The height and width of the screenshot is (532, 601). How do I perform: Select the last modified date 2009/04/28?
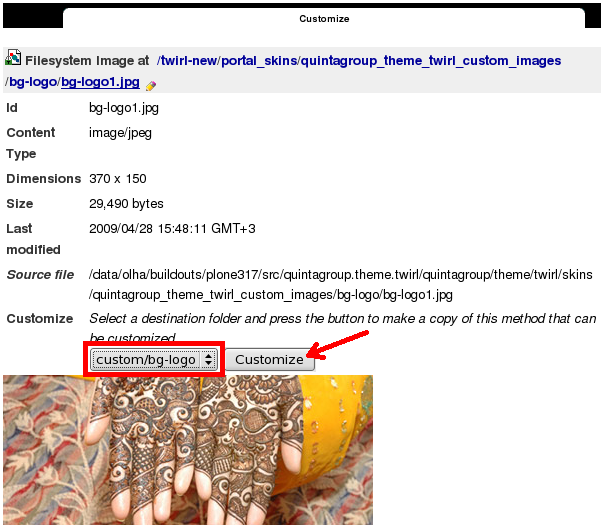click(121, 229)
